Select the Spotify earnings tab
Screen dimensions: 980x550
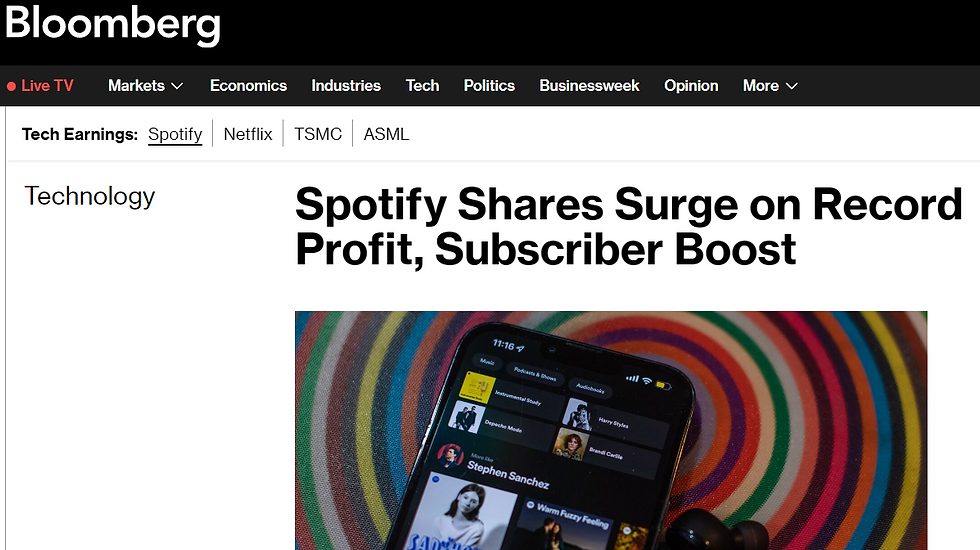pos(175,134)
